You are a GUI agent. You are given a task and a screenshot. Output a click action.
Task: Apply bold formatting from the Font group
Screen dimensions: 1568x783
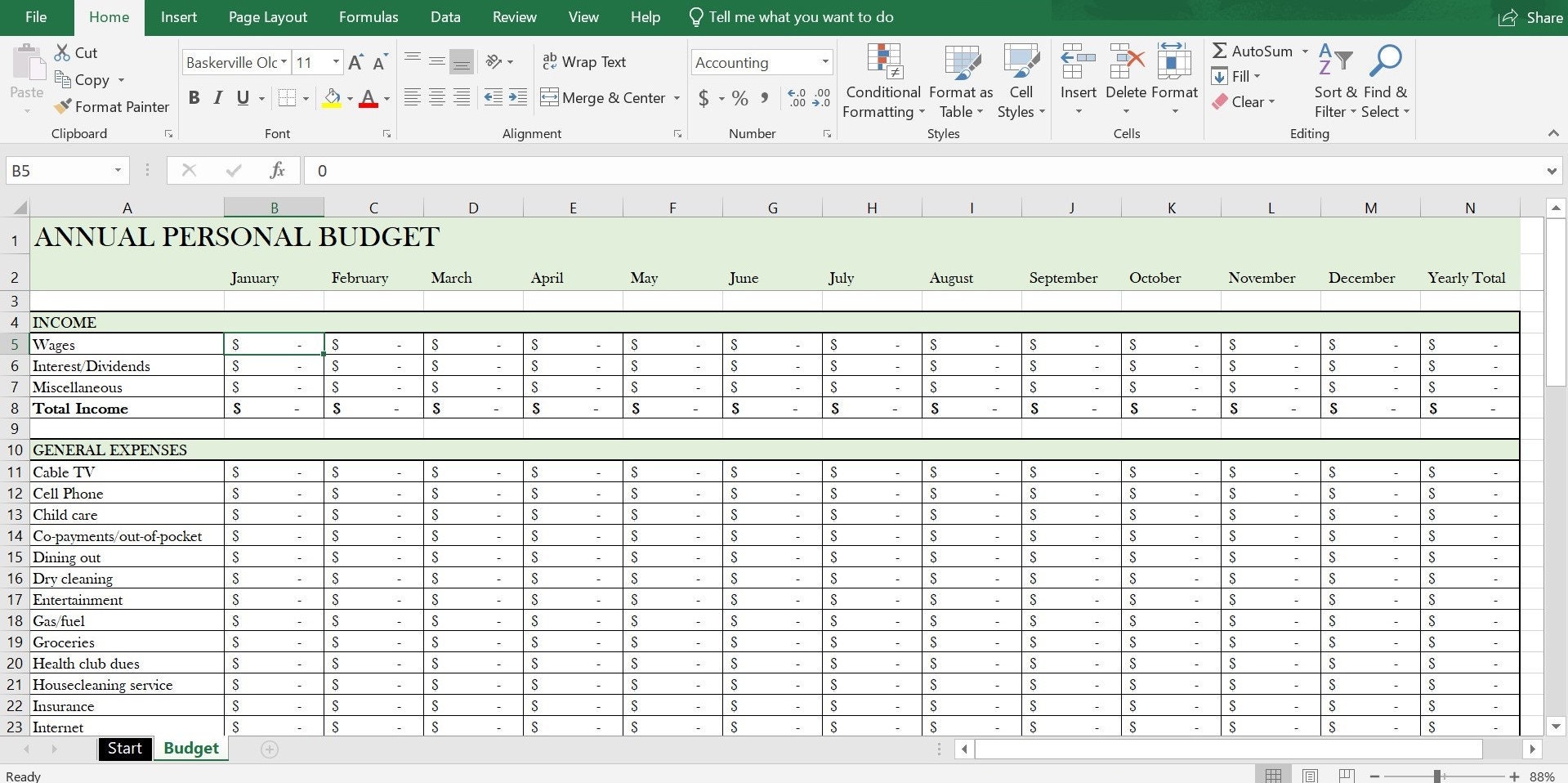(194, 97)
